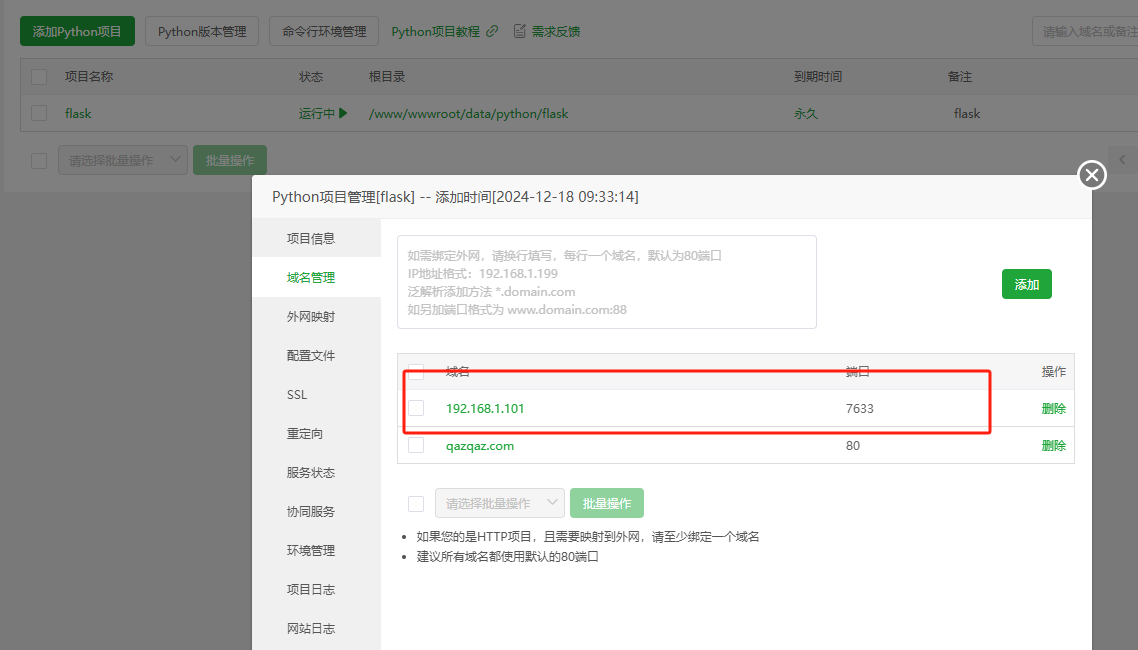Tick the checkbox for 192.168.1.101
1138x650 pixels.
[416, 408]
